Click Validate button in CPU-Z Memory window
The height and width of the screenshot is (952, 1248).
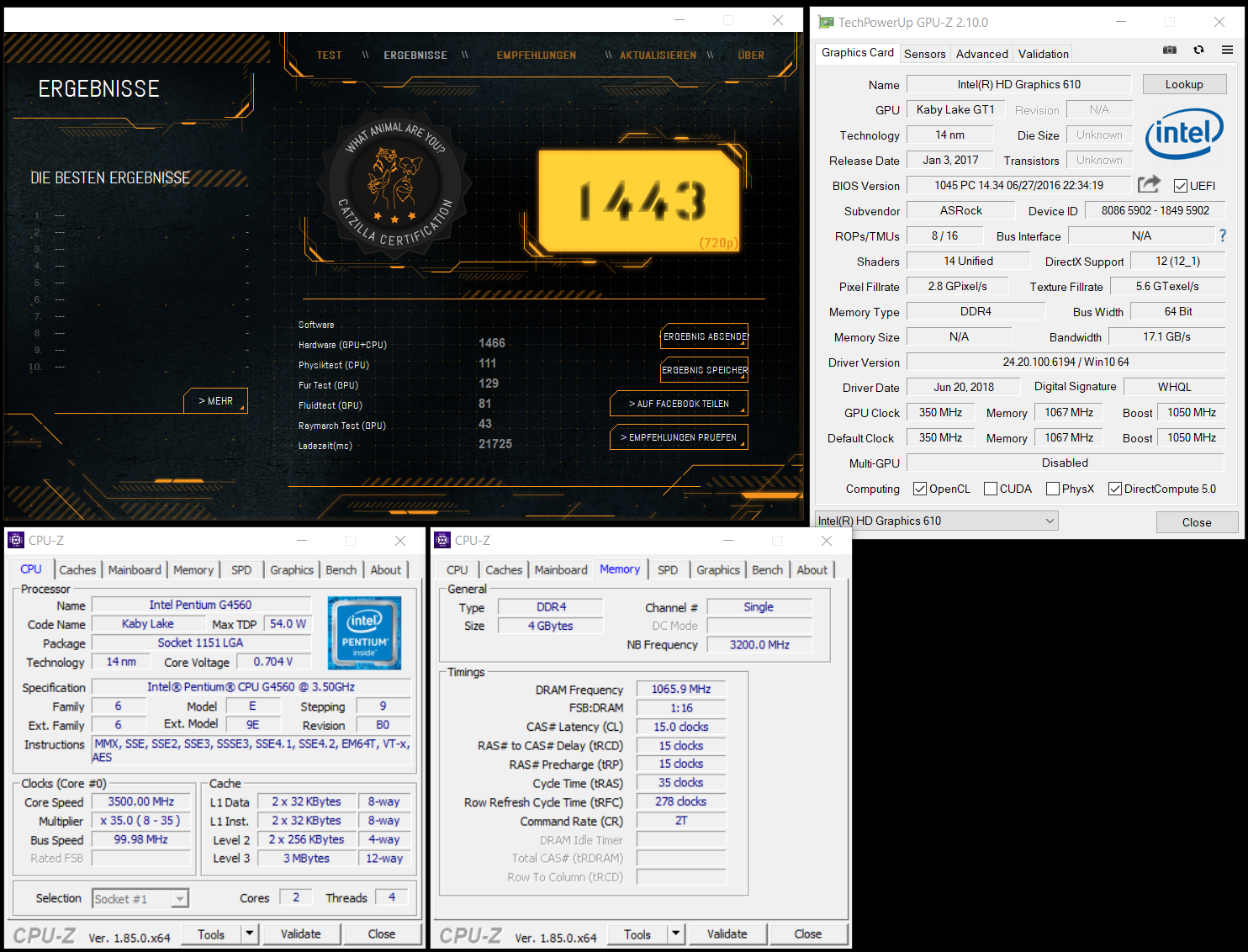[x=727, y=933]
